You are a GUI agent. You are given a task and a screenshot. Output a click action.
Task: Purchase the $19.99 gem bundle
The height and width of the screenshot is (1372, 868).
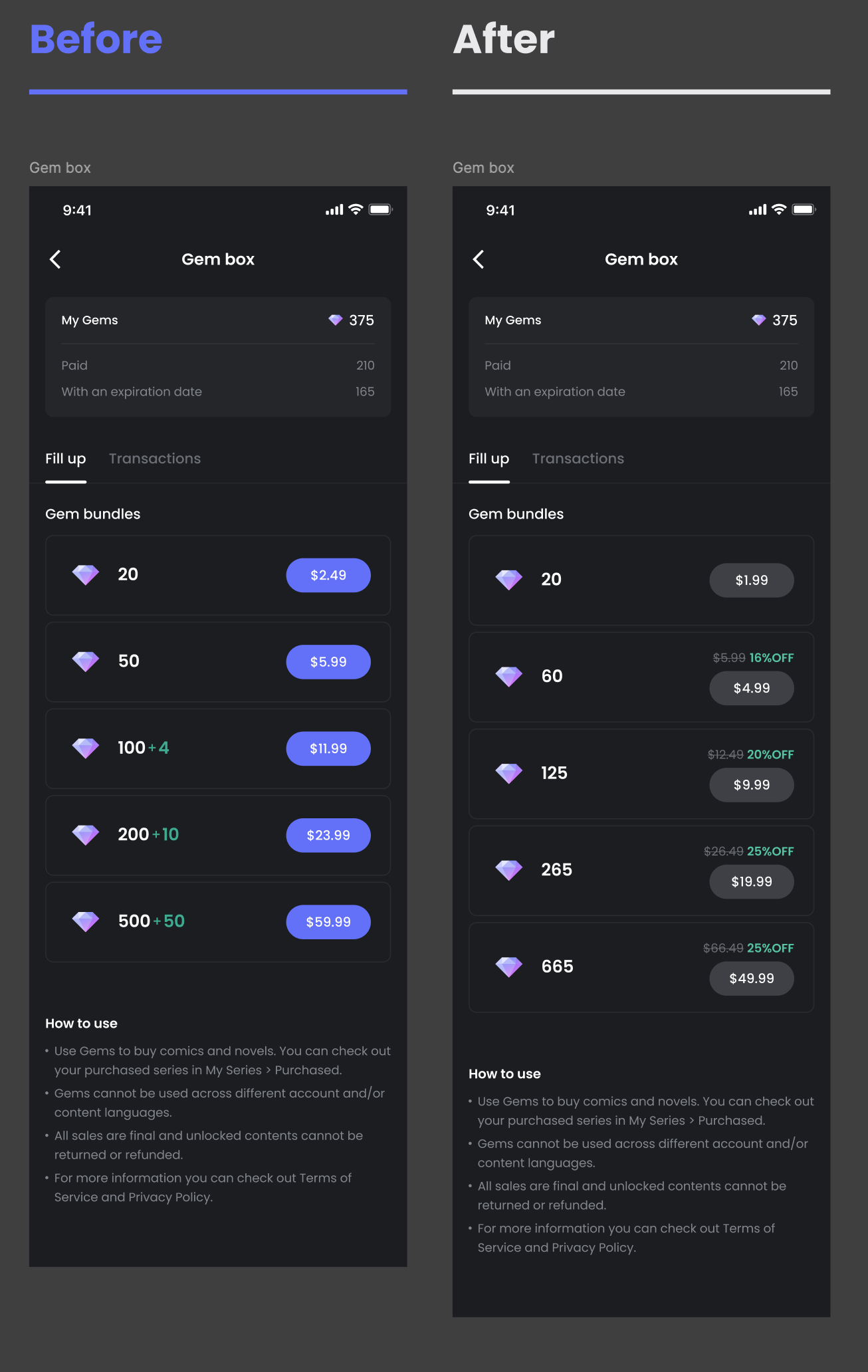coord(752,881)
